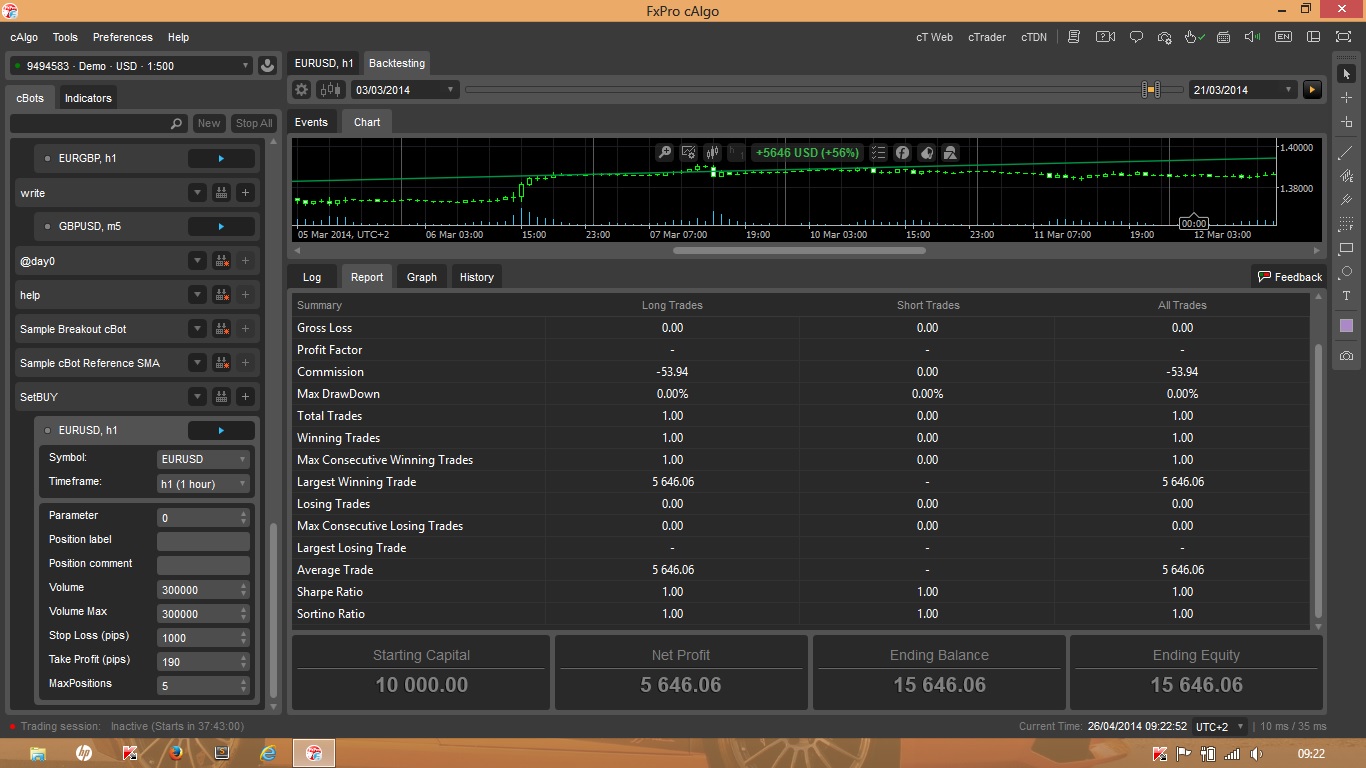Image resolution: width=1366 pixels, height=768 pixels.
Task: Open the Timeframe h1 (1 hour) dropdown
Action: (203, 483)
